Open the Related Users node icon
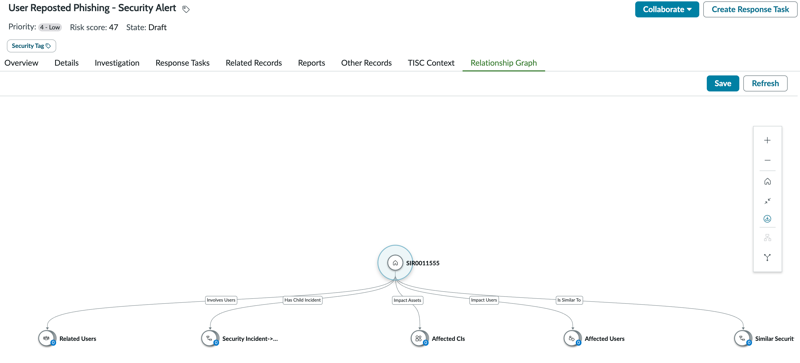800x363 pixels. (47, 338)
